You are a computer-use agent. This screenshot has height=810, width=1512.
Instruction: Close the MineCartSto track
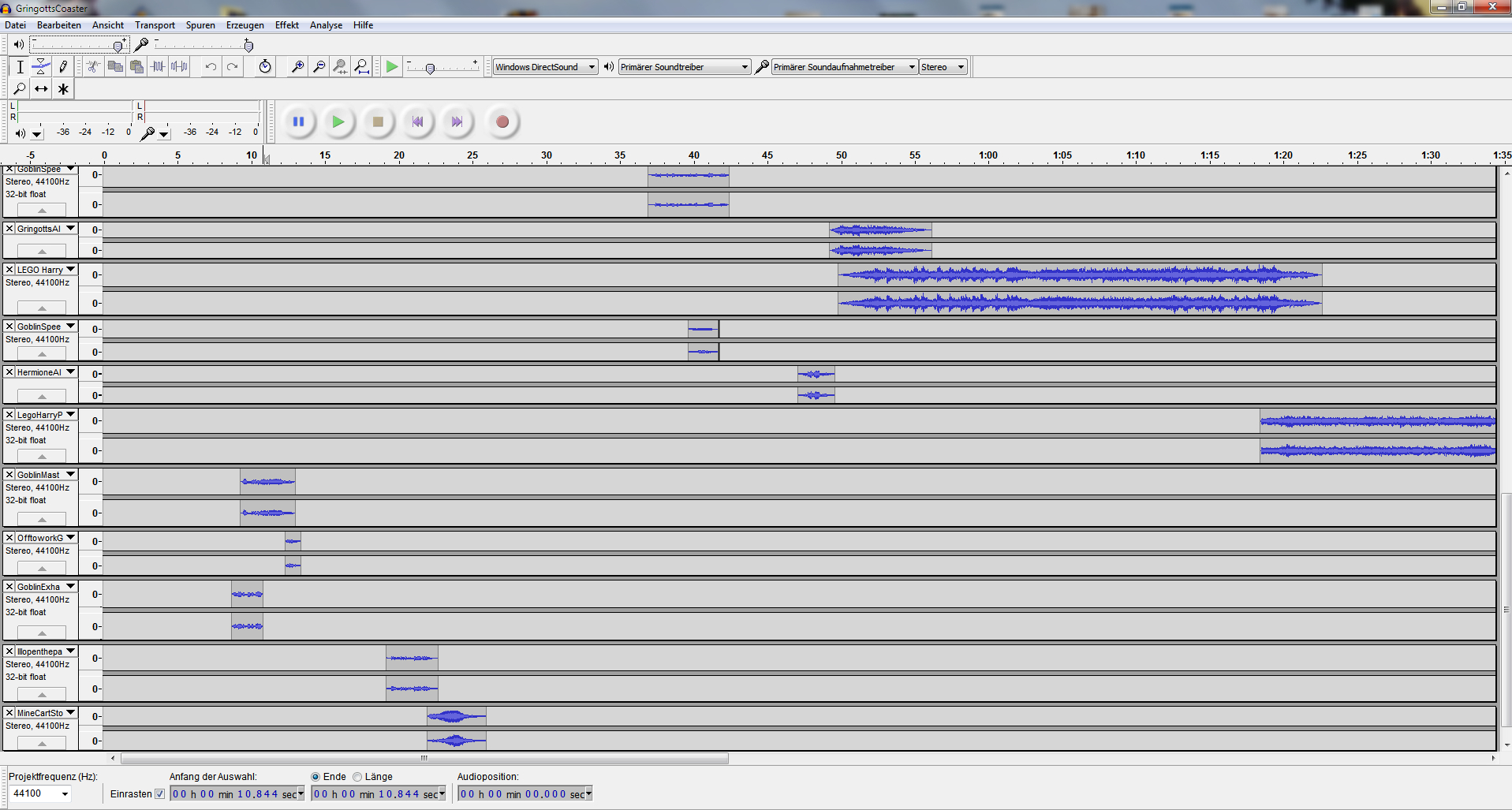[9, 713]
